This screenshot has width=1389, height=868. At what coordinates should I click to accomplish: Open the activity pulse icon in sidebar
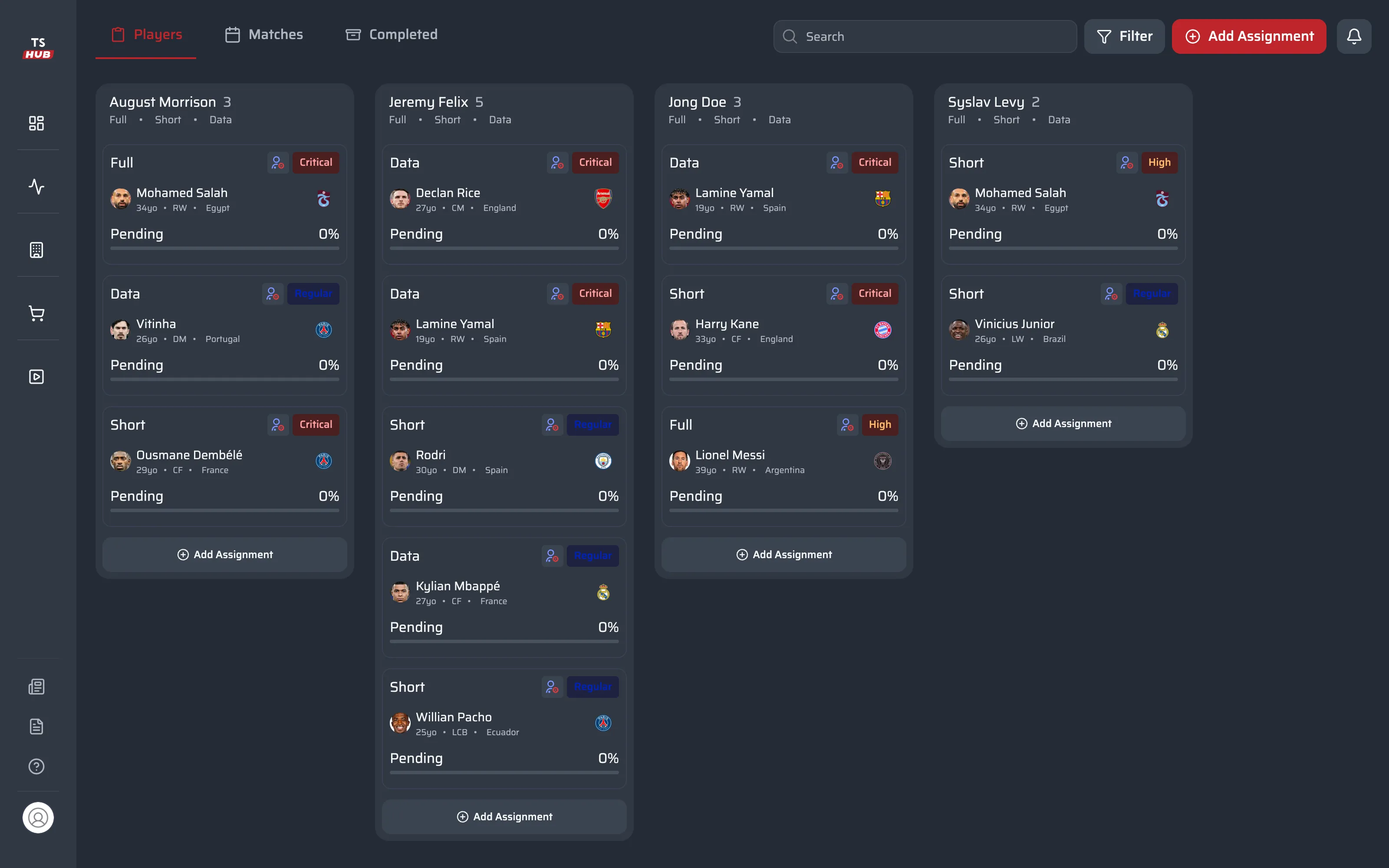37,187
